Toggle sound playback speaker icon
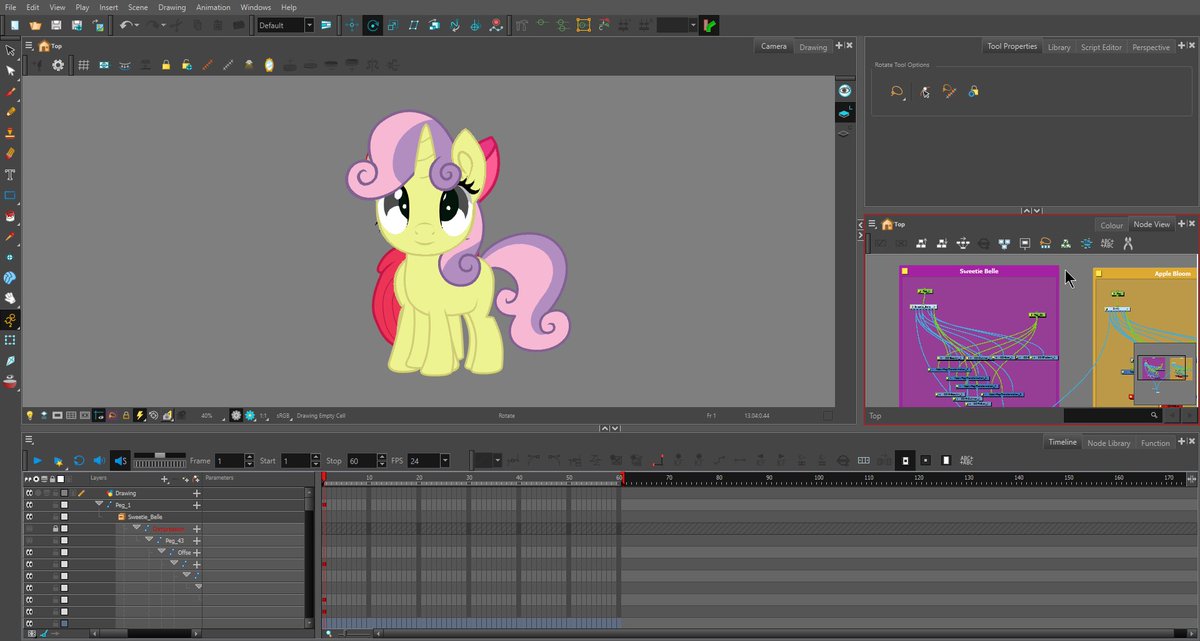This screenshot has height=641, width=1200. pyautogui.click(x=98, y=460)
